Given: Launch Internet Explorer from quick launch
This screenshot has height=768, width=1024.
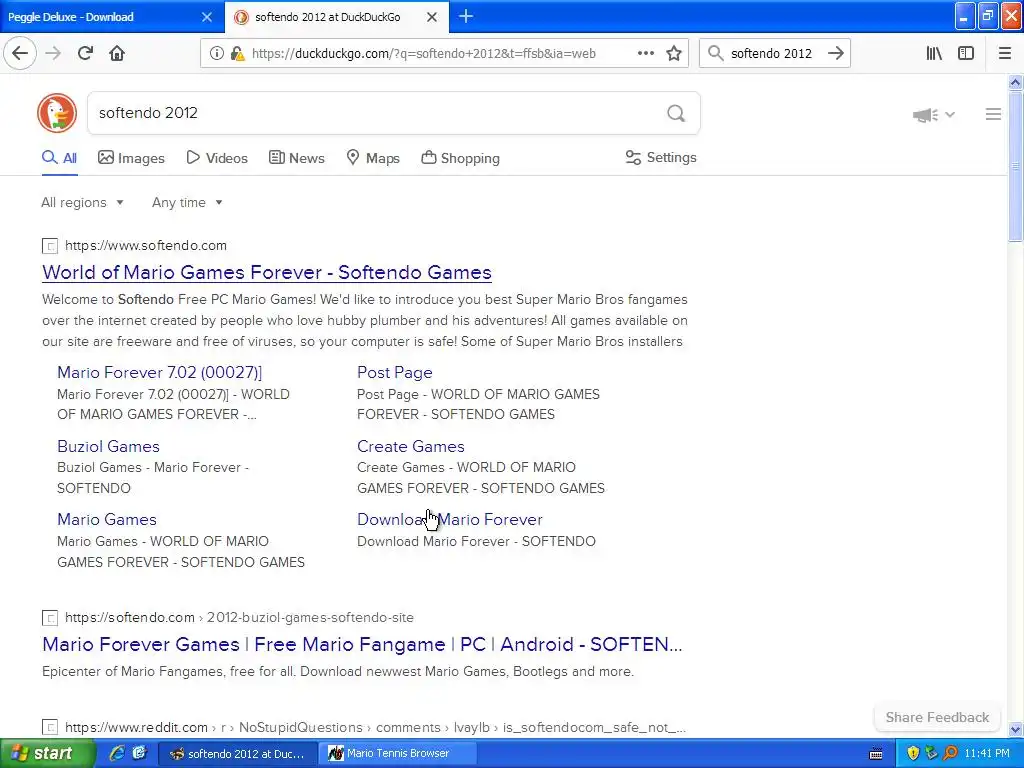Looking at the screenshot, I should 116,753.
